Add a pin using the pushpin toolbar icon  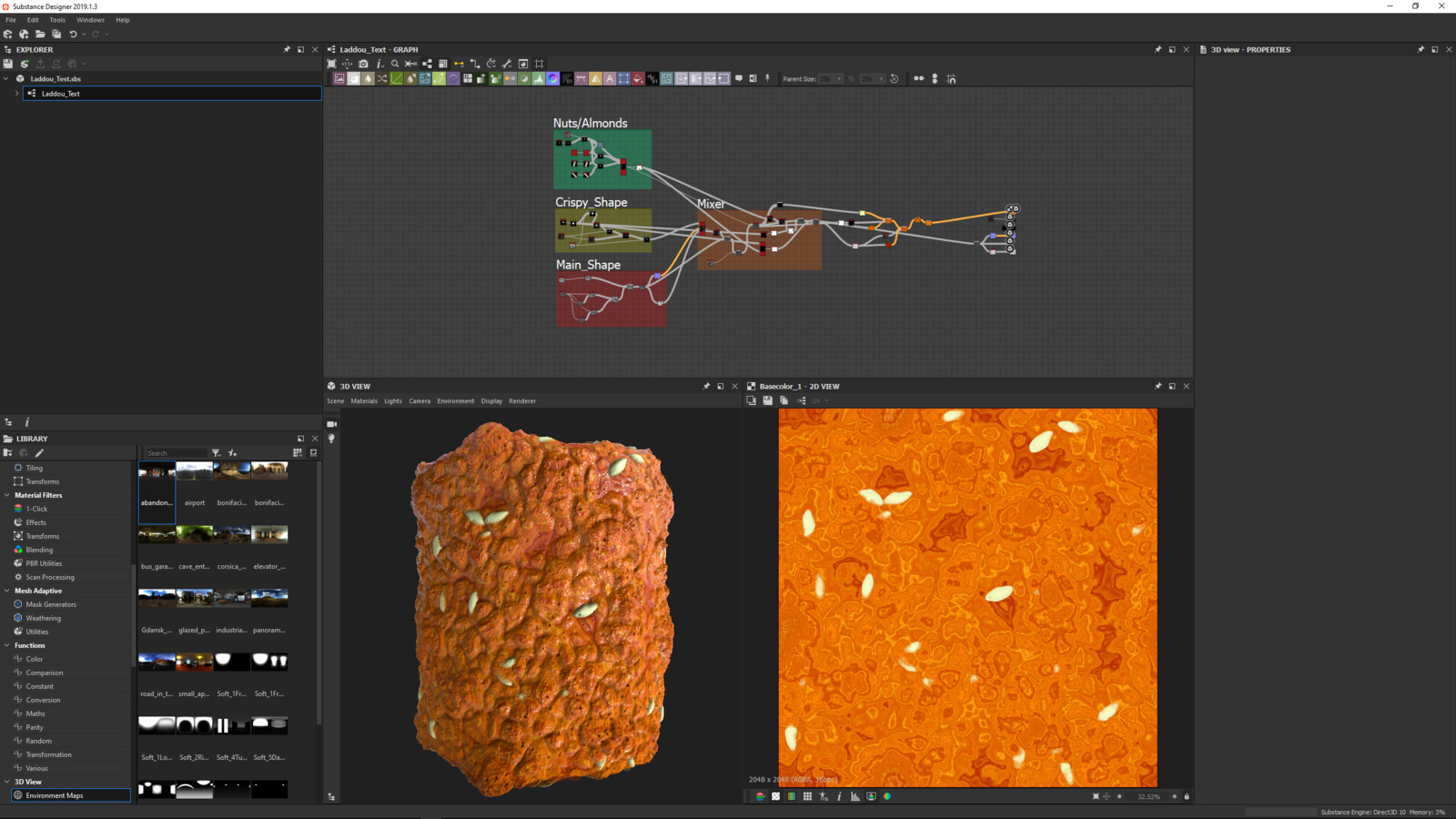coord(767,78)
